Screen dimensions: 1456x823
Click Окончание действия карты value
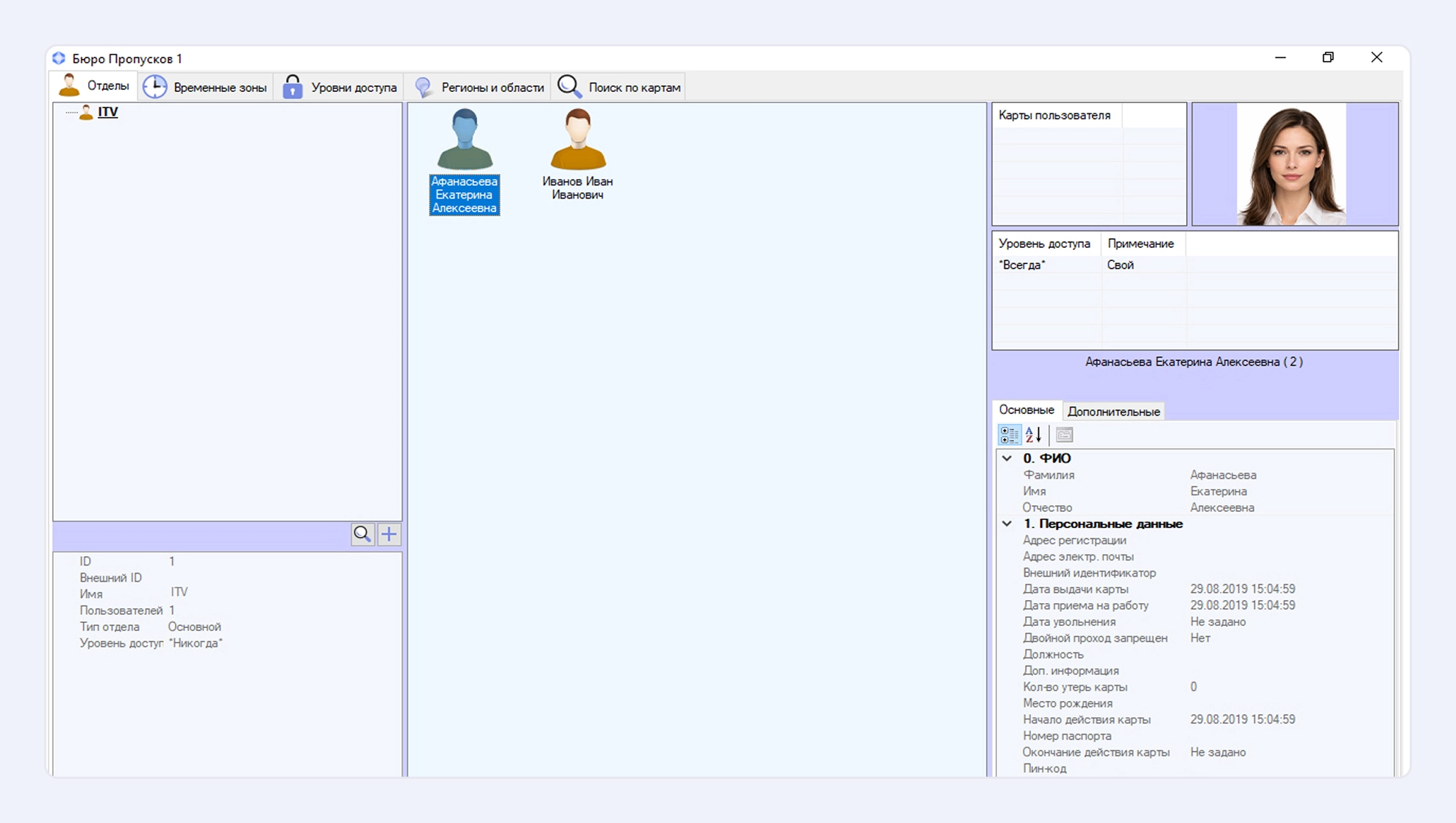1218,752
